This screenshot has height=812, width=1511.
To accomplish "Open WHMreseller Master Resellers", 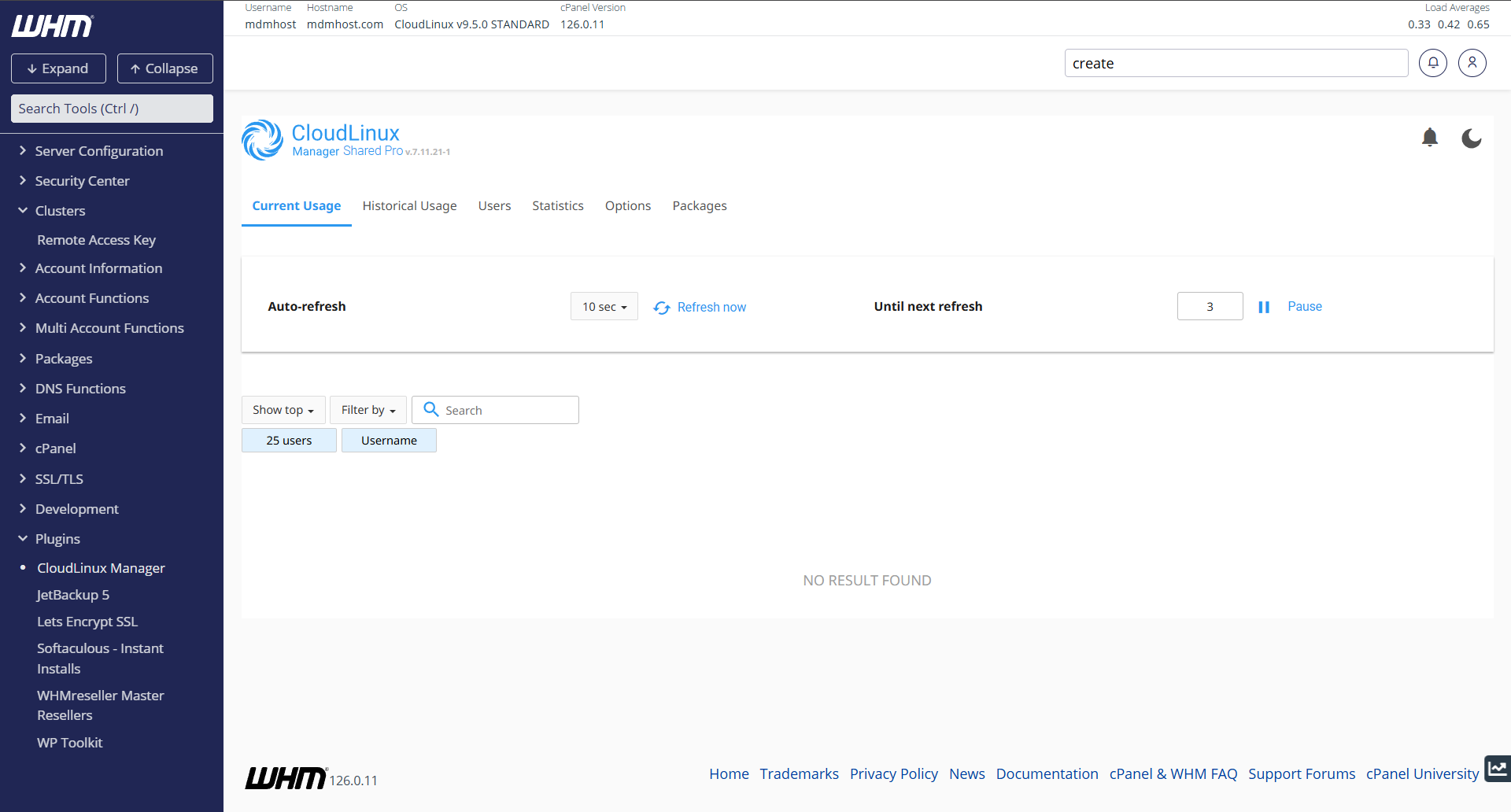I will [100, 705].
